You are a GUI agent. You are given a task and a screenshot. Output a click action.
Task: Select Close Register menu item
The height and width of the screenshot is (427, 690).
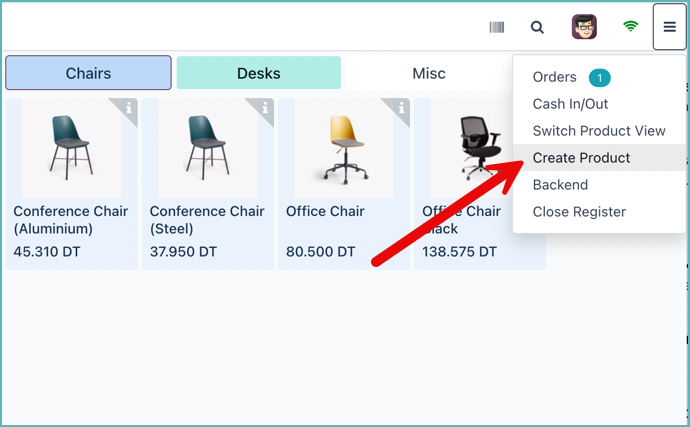(x=579, y=212)
